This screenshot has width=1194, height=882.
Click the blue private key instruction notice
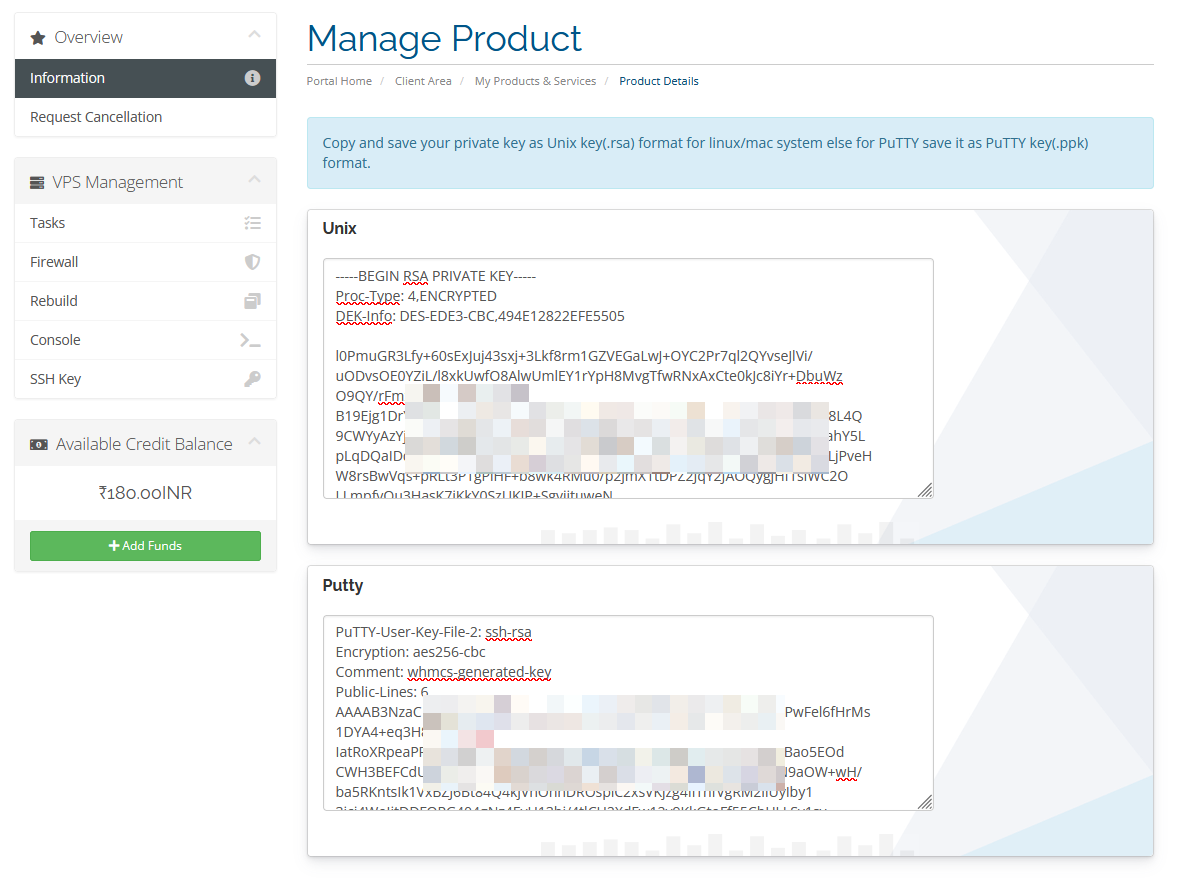coord(730,153)
